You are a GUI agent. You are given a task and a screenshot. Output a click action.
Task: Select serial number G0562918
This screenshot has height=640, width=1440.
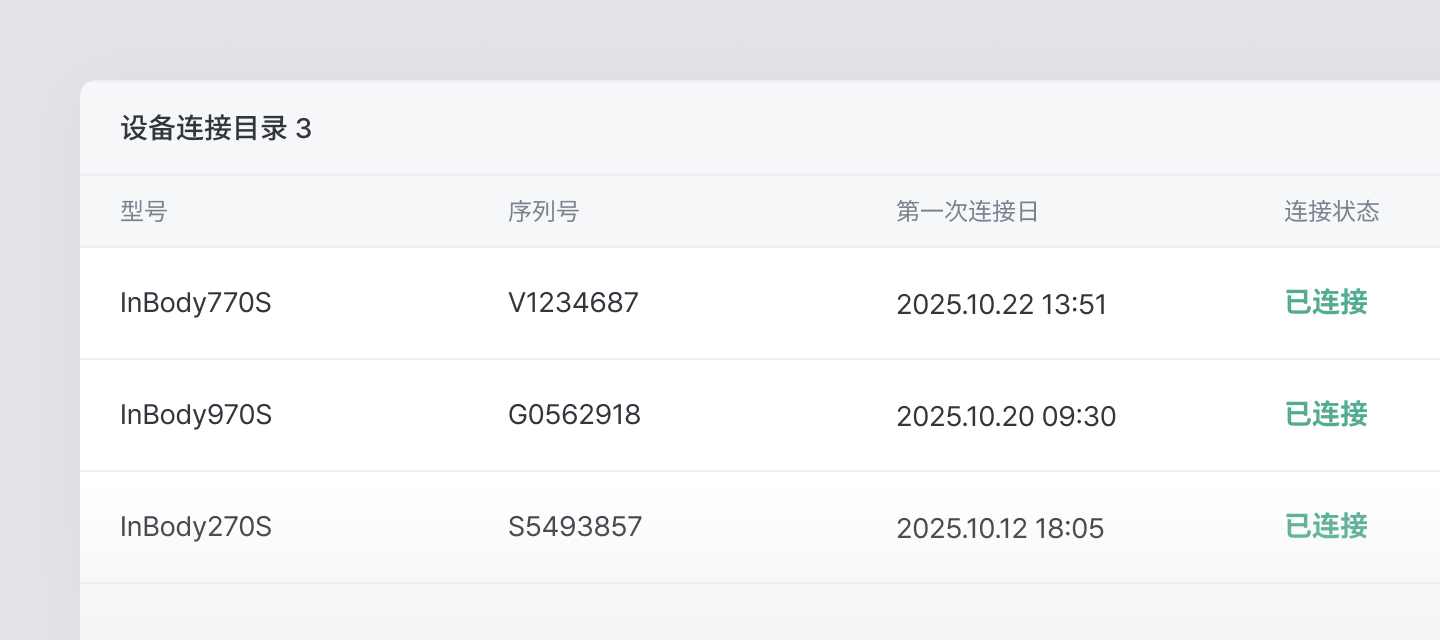pyautogui.click(x=574, y=415)
